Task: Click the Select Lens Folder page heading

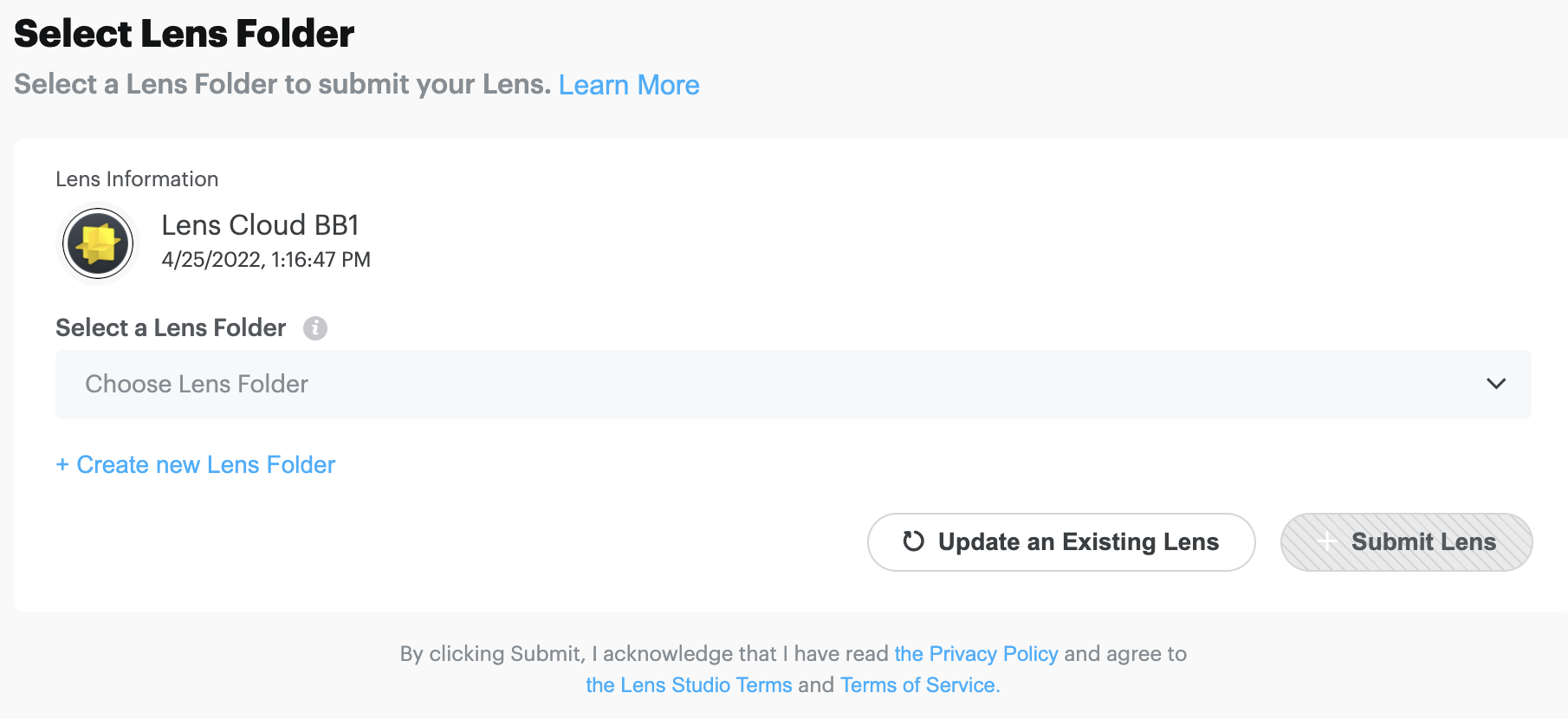Action: [185, 34]
